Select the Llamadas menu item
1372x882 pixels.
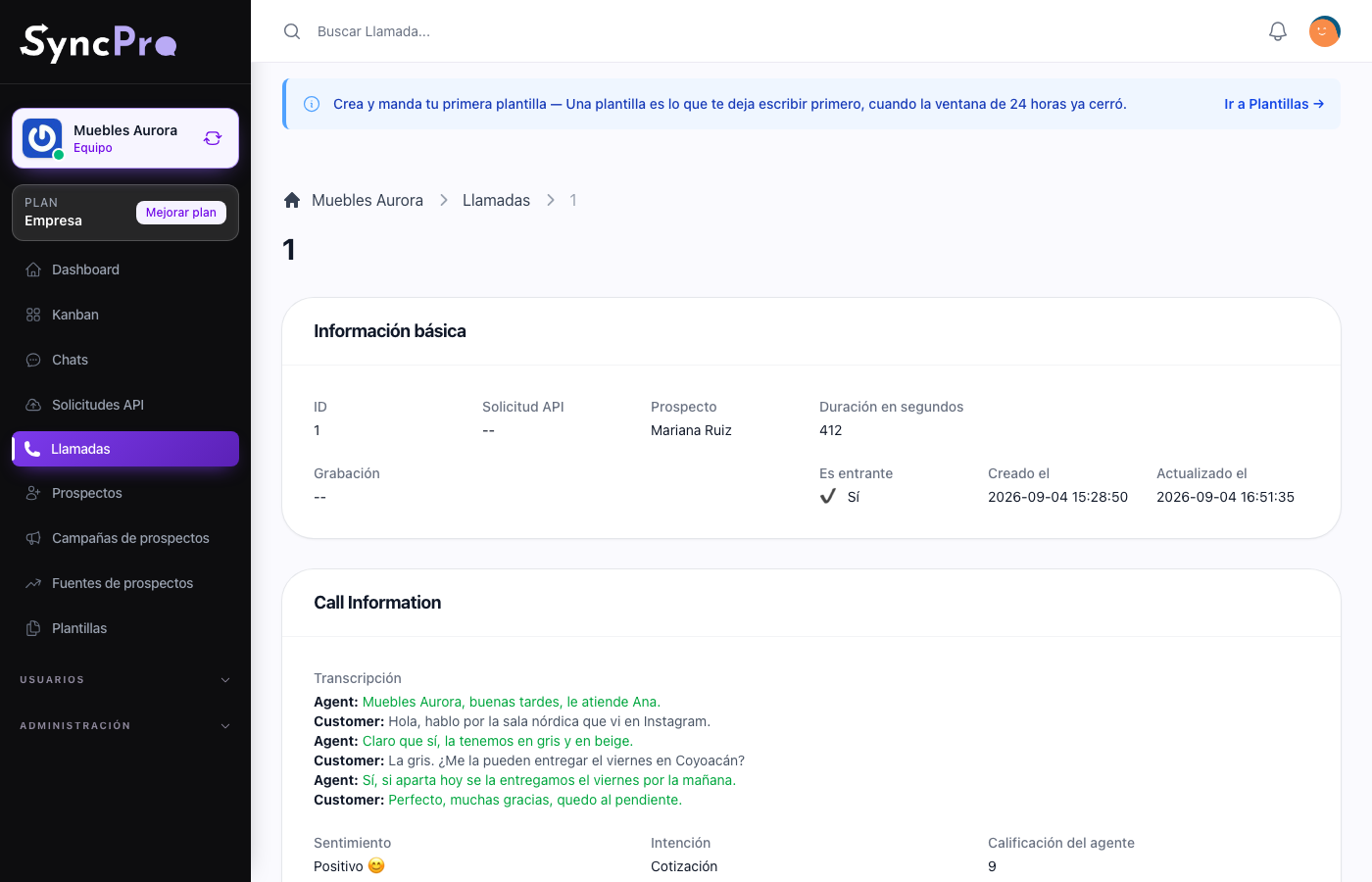coord(125,449)
